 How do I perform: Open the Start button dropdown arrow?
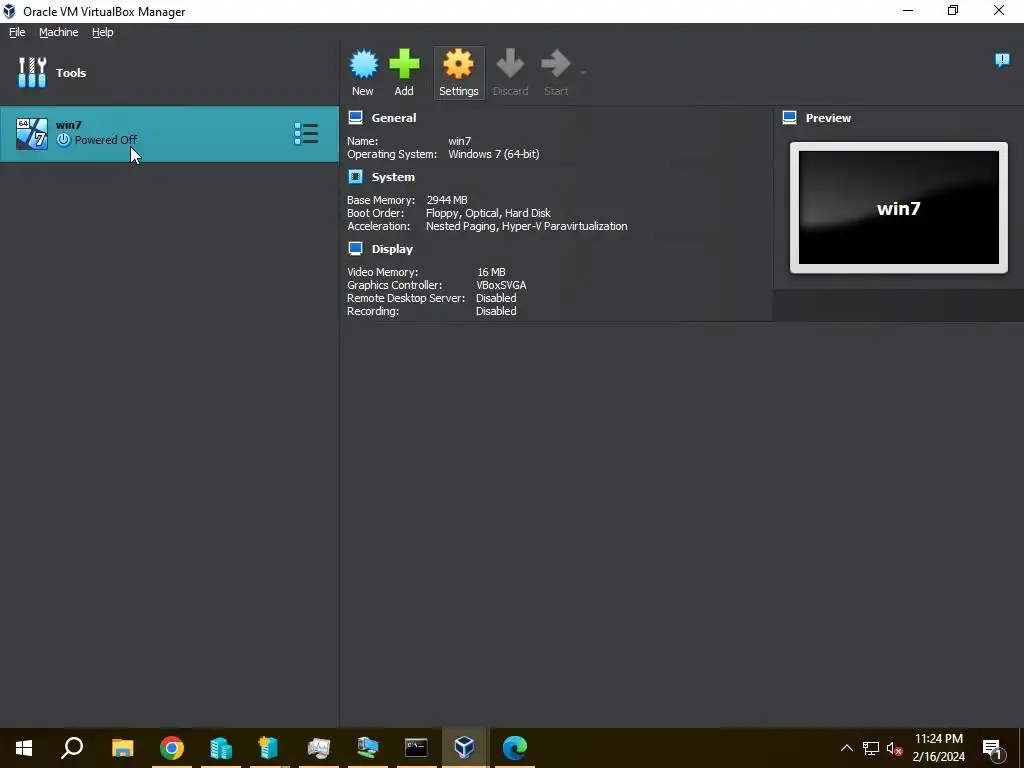click(583, 72)
